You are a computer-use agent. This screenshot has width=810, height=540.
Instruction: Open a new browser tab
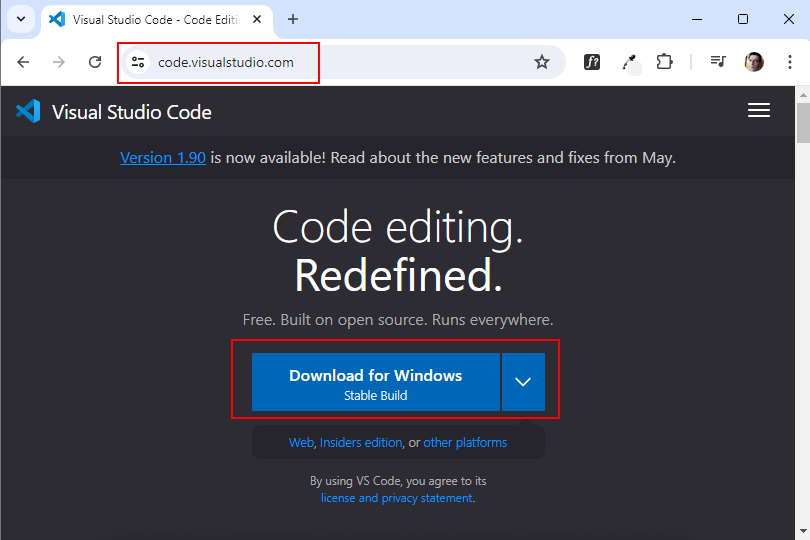click(x=293, y=20)
